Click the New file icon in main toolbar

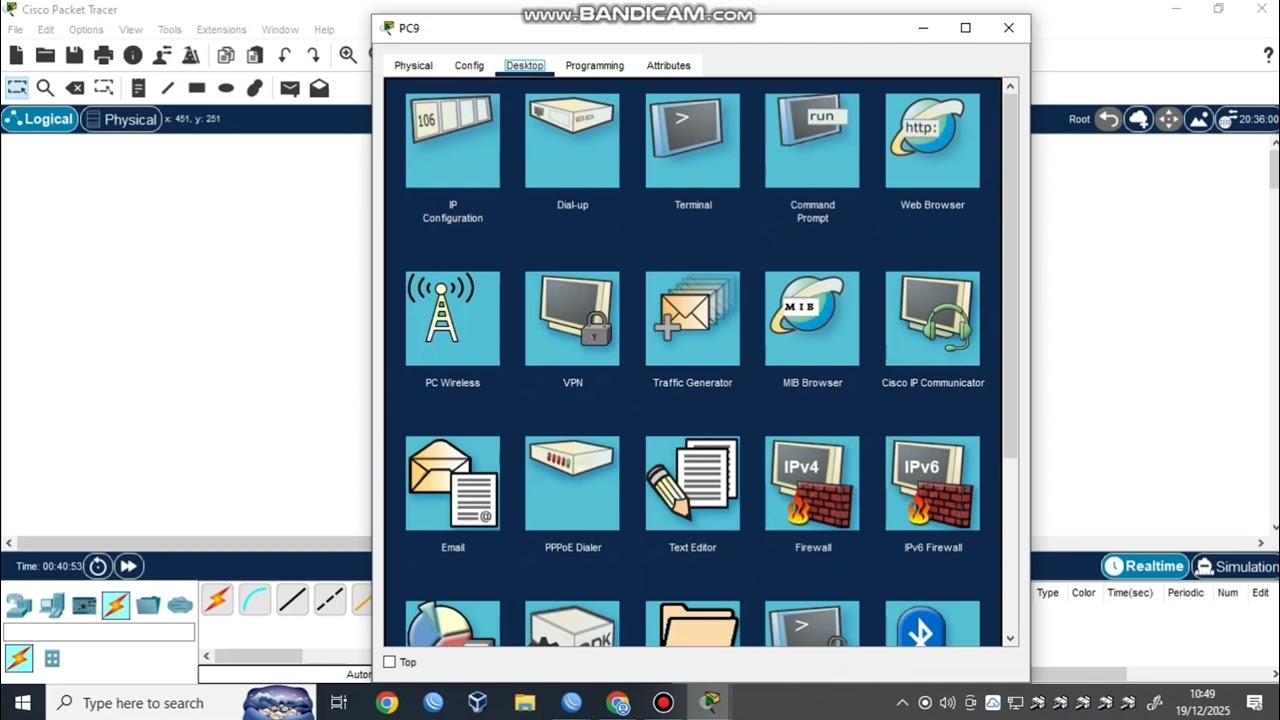coord(16,55)
